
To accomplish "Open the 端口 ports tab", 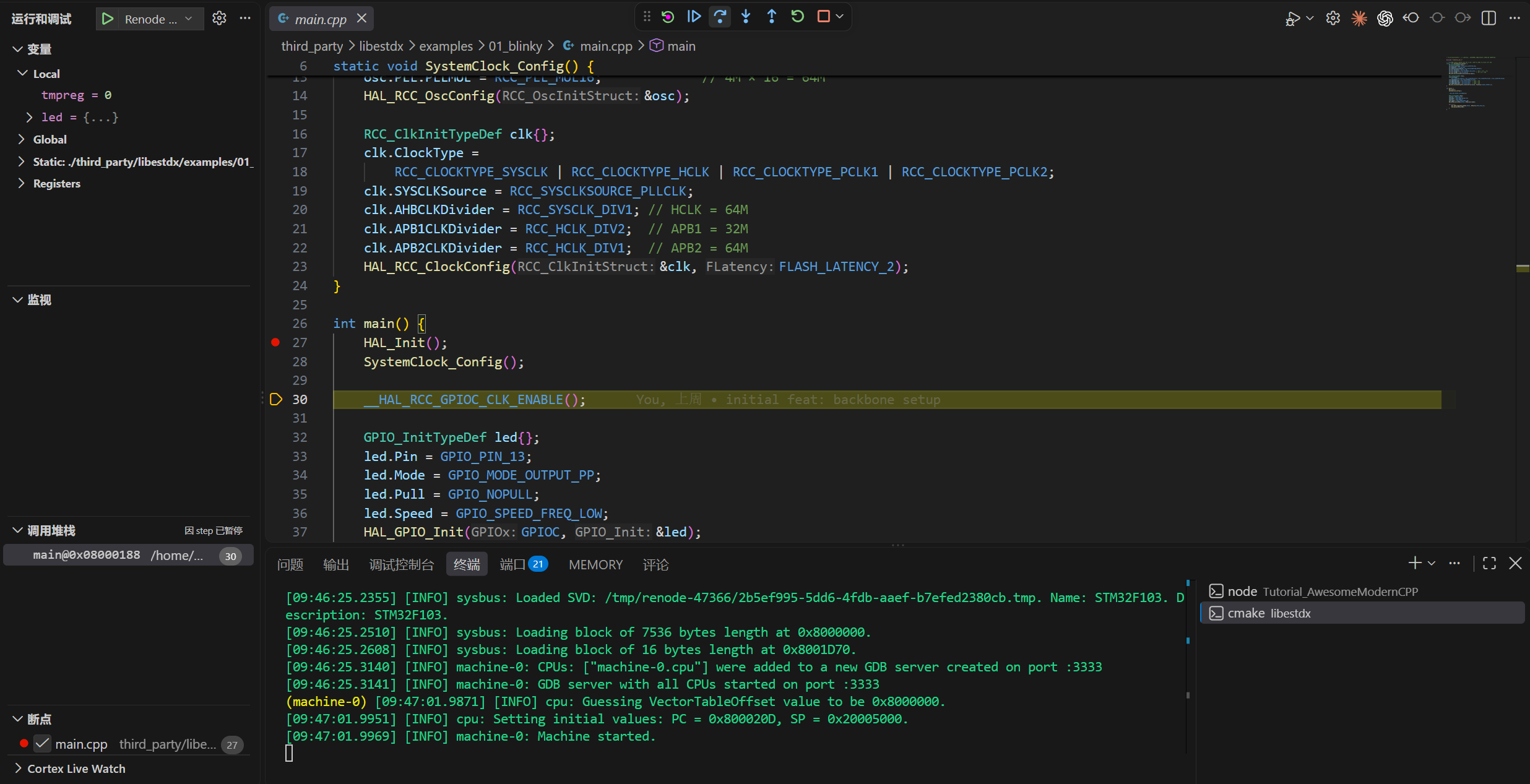I will coord(524,564).
